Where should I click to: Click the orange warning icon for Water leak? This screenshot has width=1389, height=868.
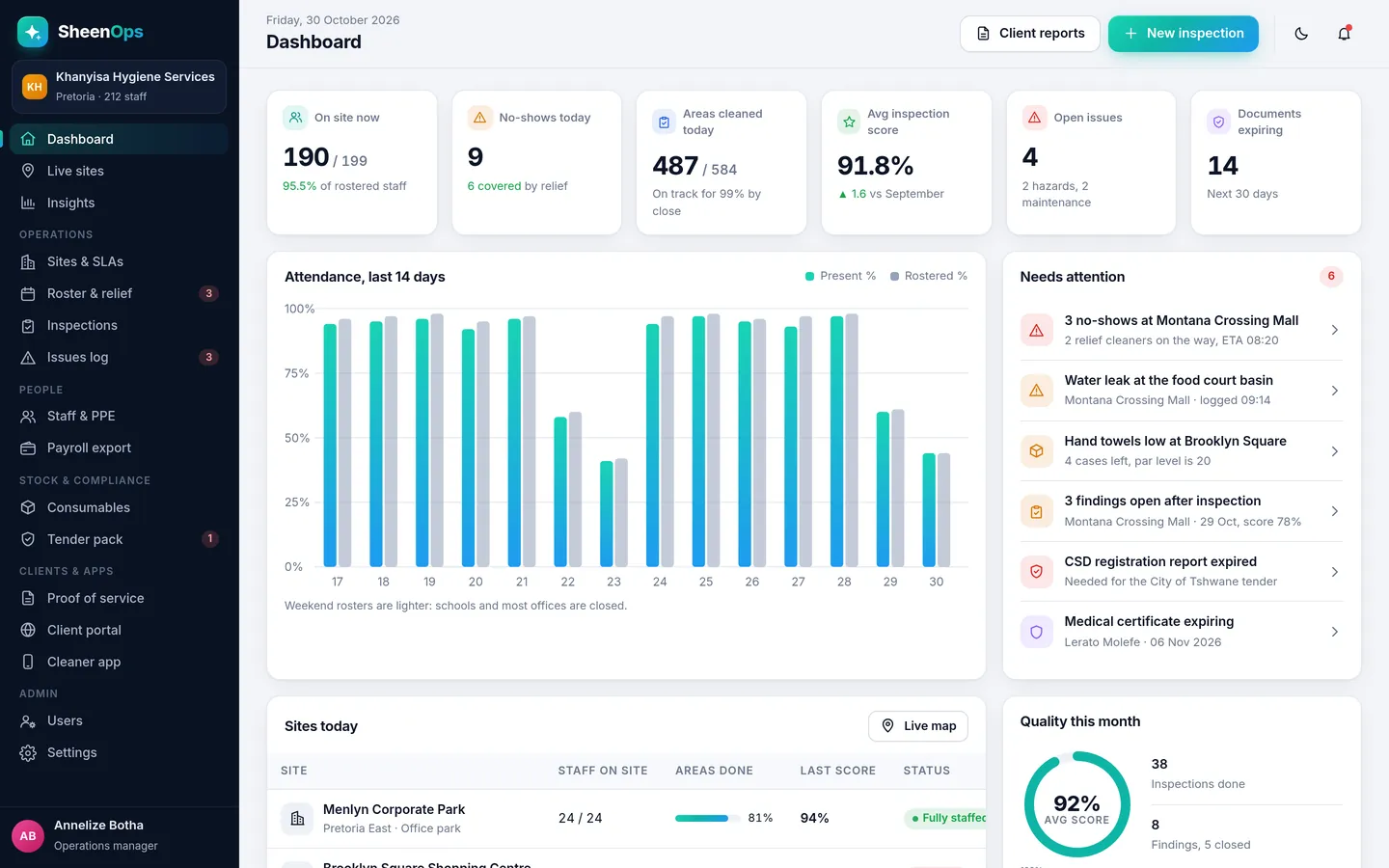[x=1036, y=391]
